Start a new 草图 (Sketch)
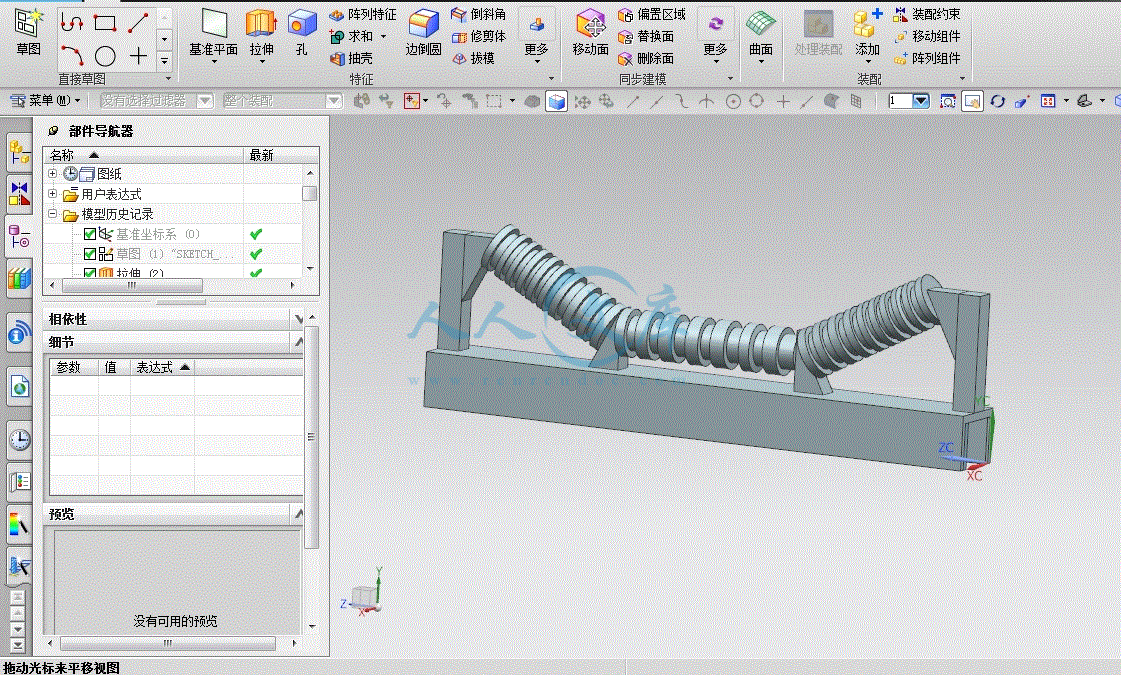The height and width of the screenshot is (675, 1121). (x=28, y=32)
